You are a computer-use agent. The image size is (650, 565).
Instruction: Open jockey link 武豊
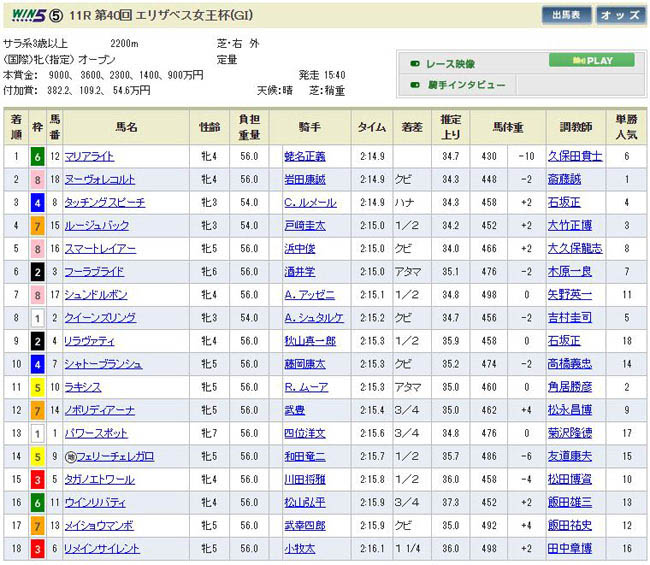tap(294, 410)
